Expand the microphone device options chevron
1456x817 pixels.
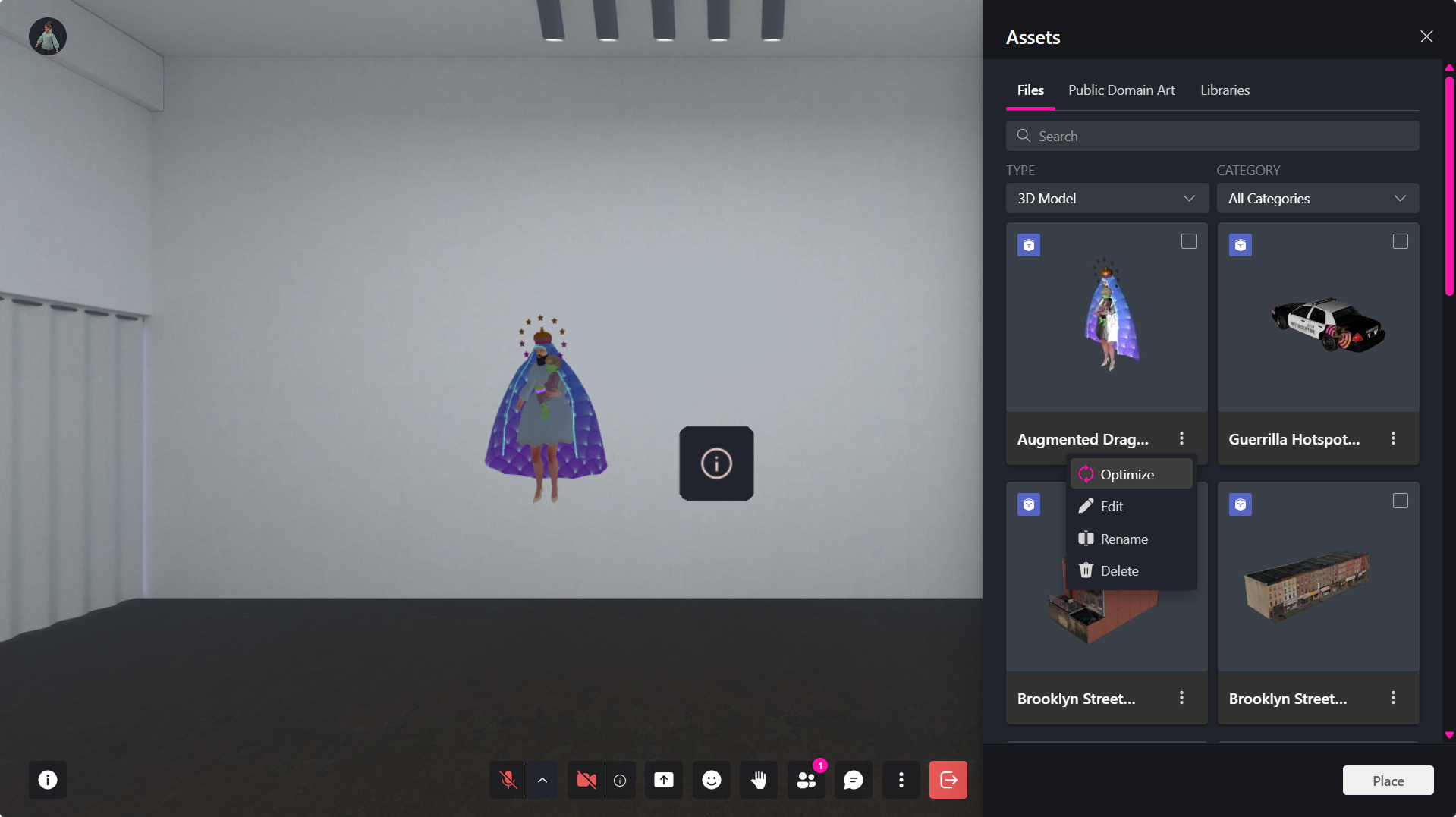click(x=542, y=780)
